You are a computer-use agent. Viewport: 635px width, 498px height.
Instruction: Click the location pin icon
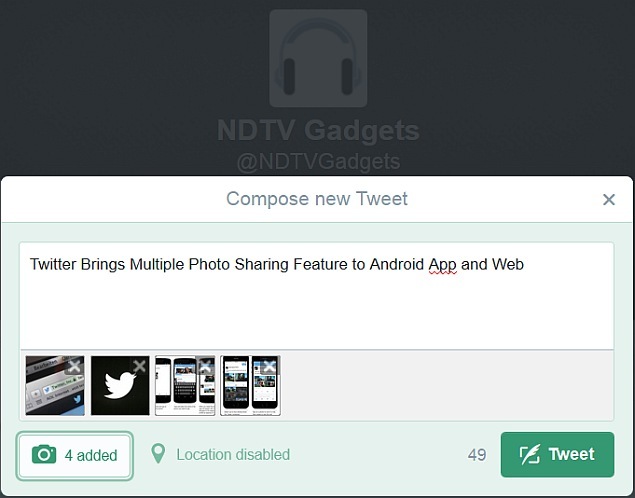point(158,453)
